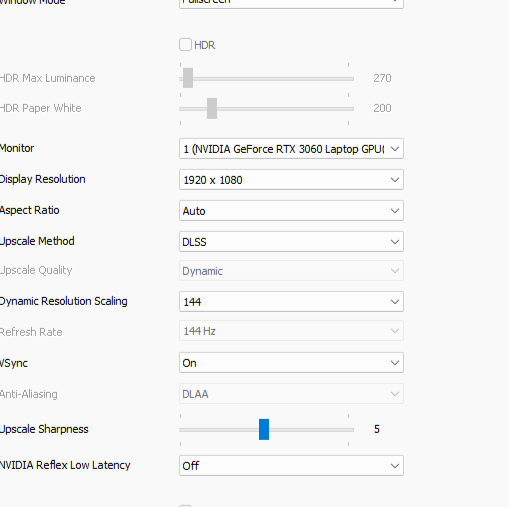Open the Display Resolution dropdown
The width and height of the screenshot is (509, 507).
pyautogui.click(x=291, y=180)
